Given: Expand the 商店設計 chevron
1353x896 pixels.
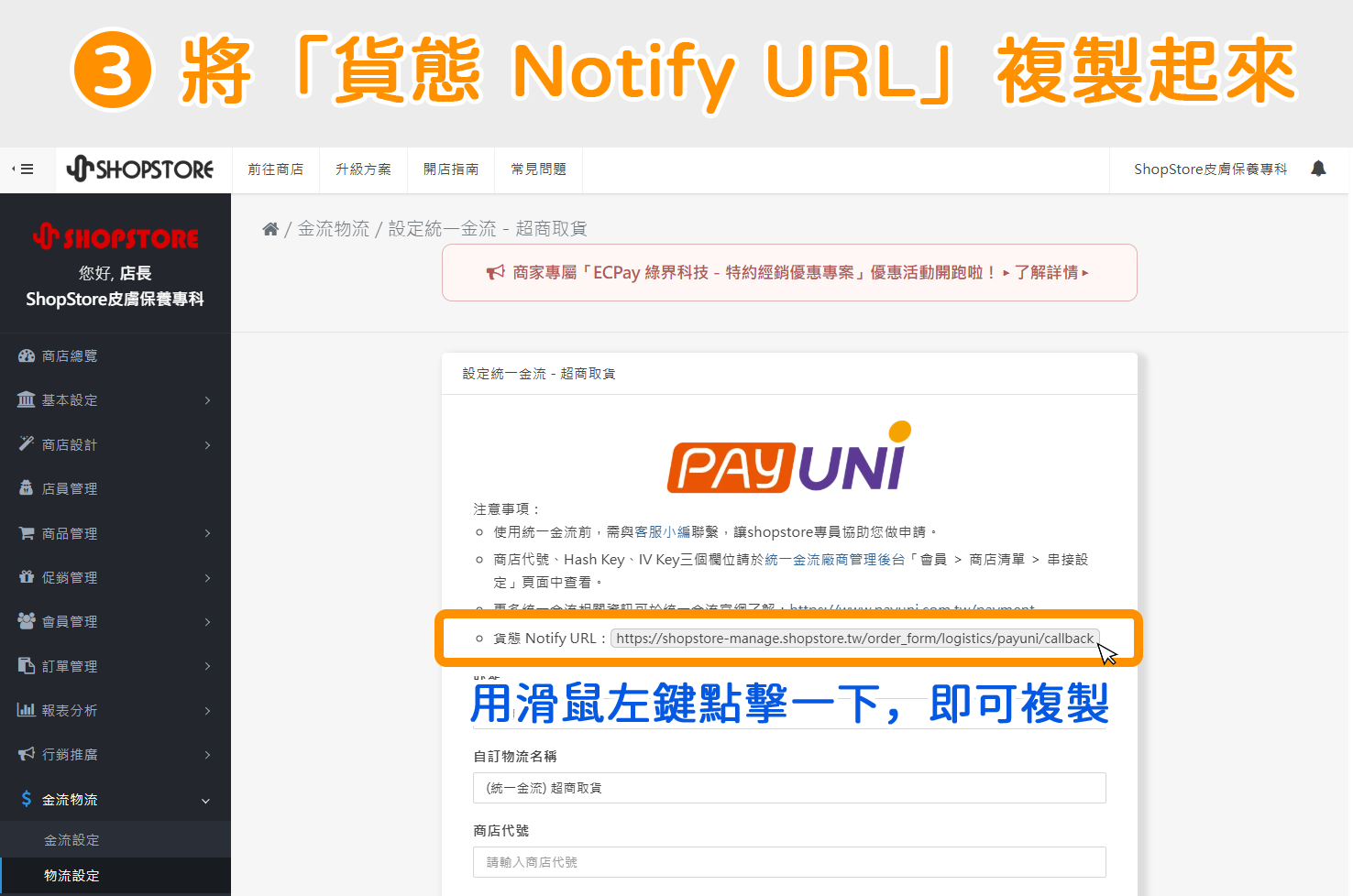Looking at the screenshot, I should 207,444.
